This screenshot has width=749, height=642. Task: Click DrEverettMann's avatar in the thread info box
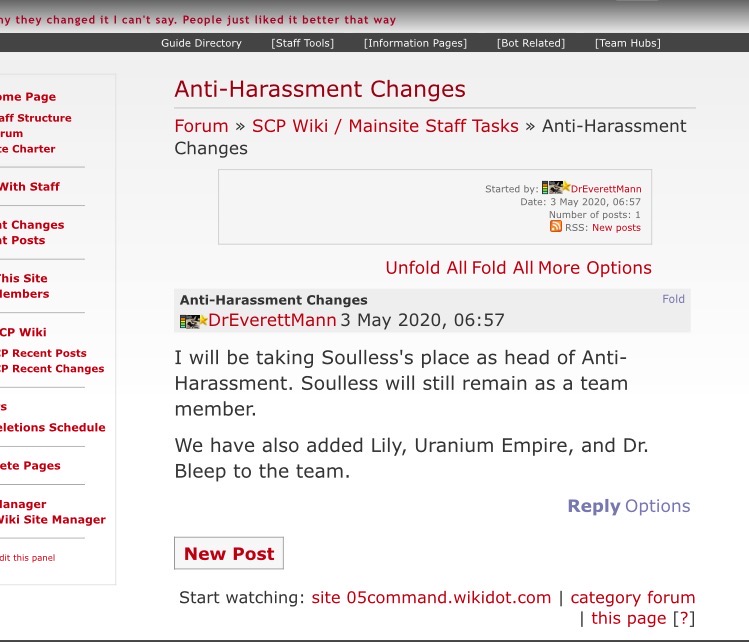(x=556, y=187)
